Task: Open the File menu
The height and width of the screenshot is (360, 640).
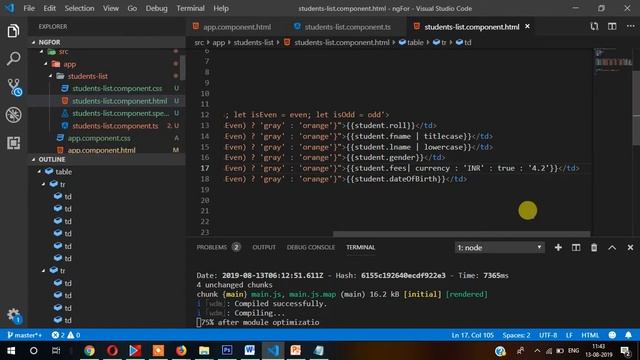Action: pos(29,8)
